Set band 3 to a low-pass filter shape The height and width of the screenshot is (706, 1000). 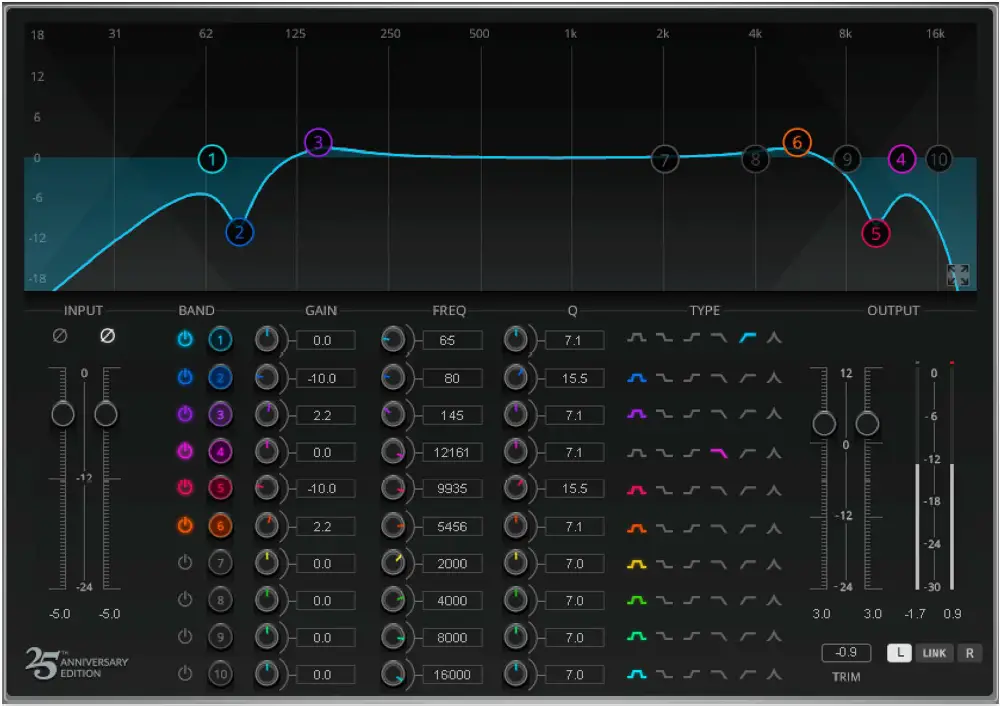click(x=718, y=414)
